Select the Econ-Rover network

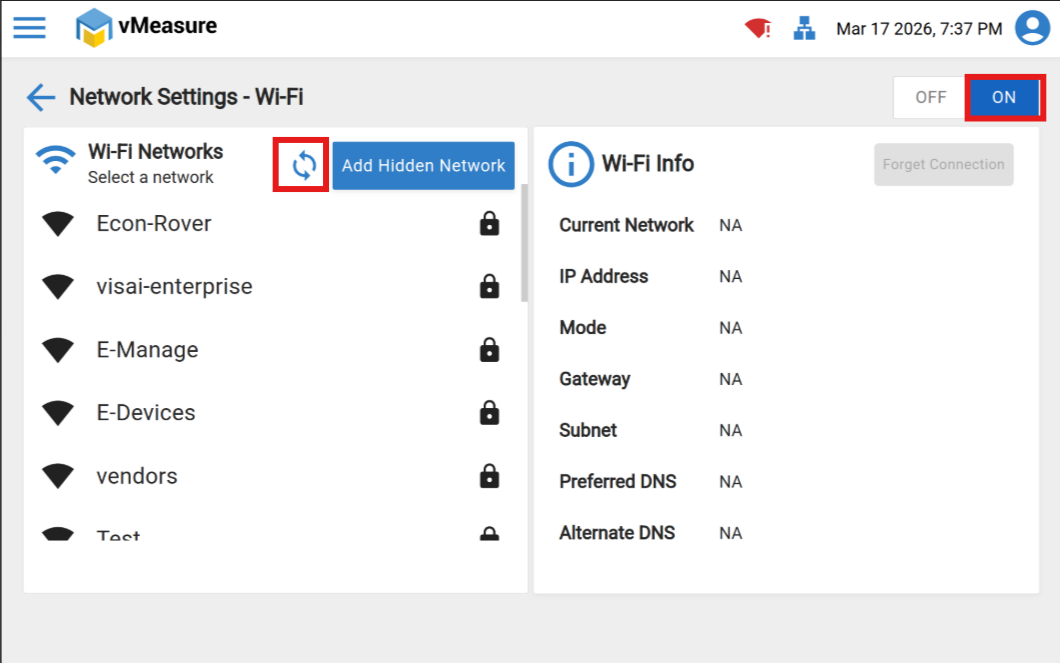pos(154,224)
